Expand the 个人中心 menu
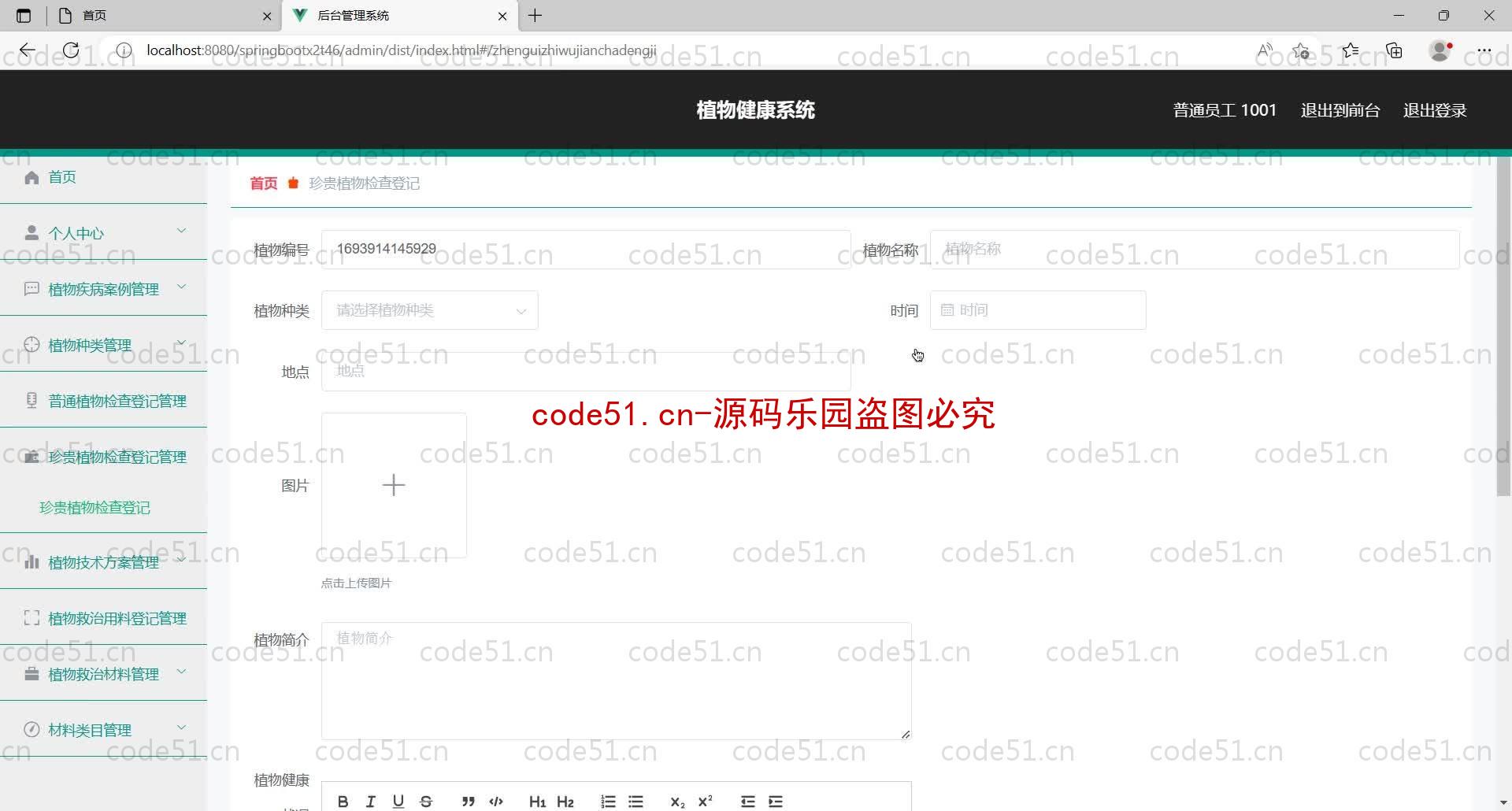This screenshot has width=1512, height=811. tap(103, 232)
